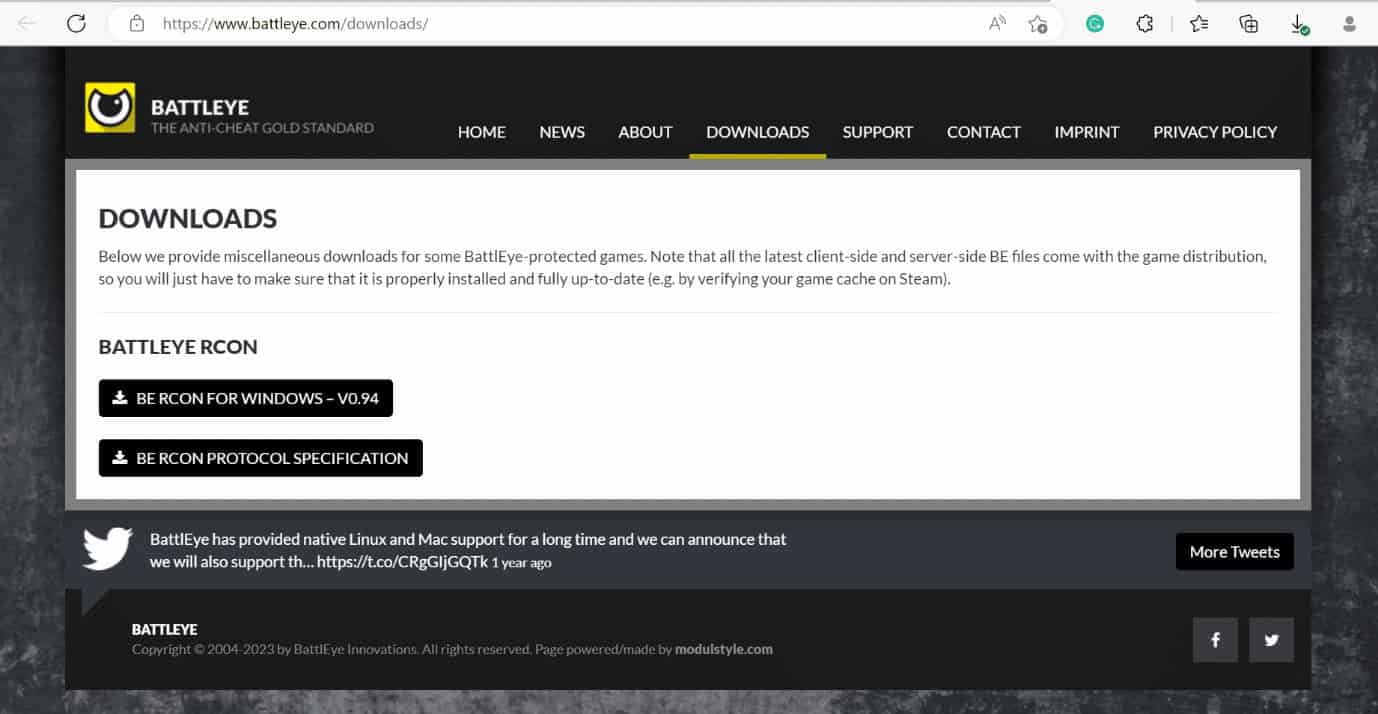Image resolution: width=1378 pixels, height=714 pixels.
Task: Click the BattlEye yellow logo
Action: (110, 108)
